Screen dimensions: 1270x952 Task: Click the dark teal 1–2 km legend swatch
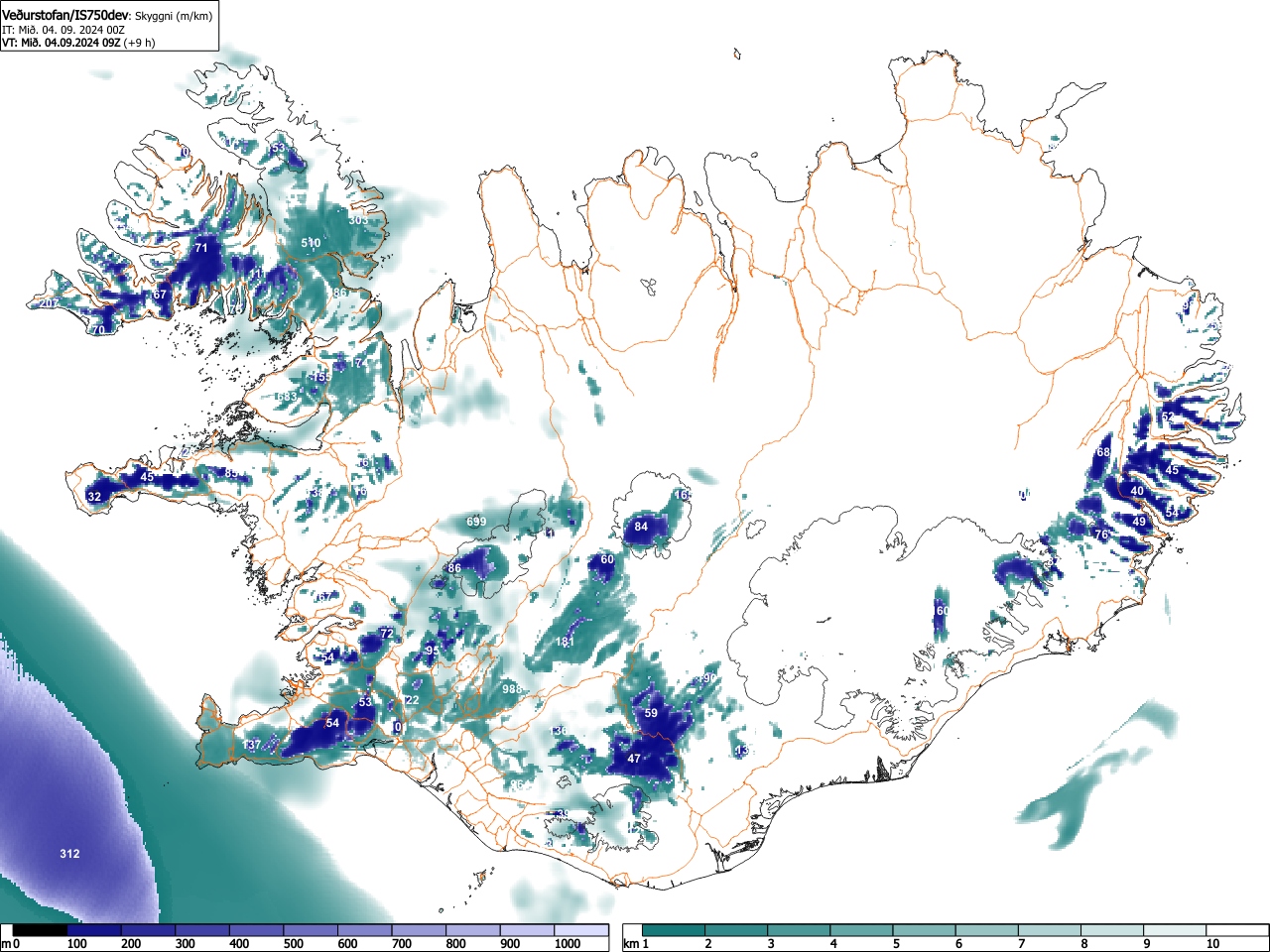[674, 930]
